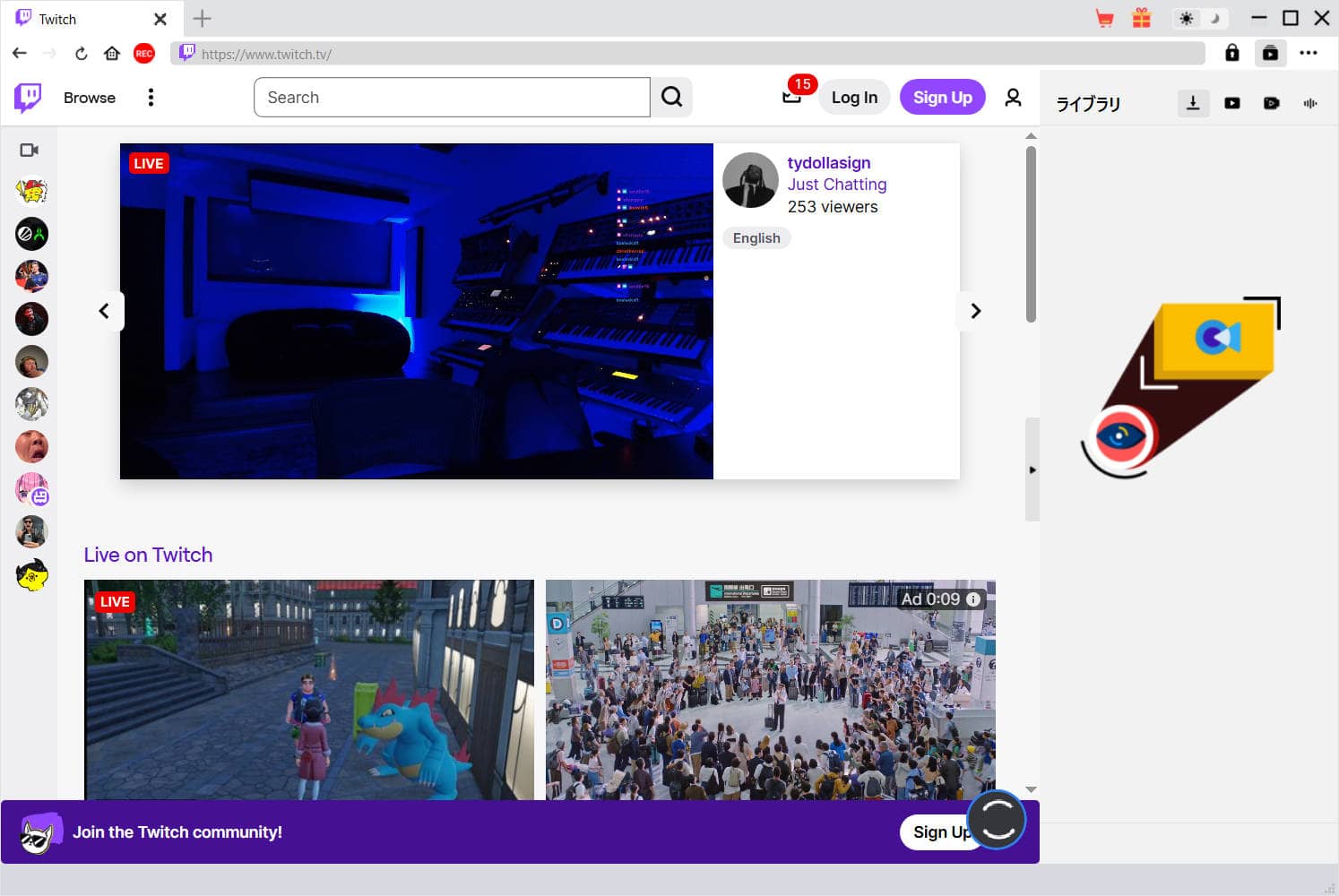Open the gift promotions icon
Screen dimensions: 1339x896
1141,17
